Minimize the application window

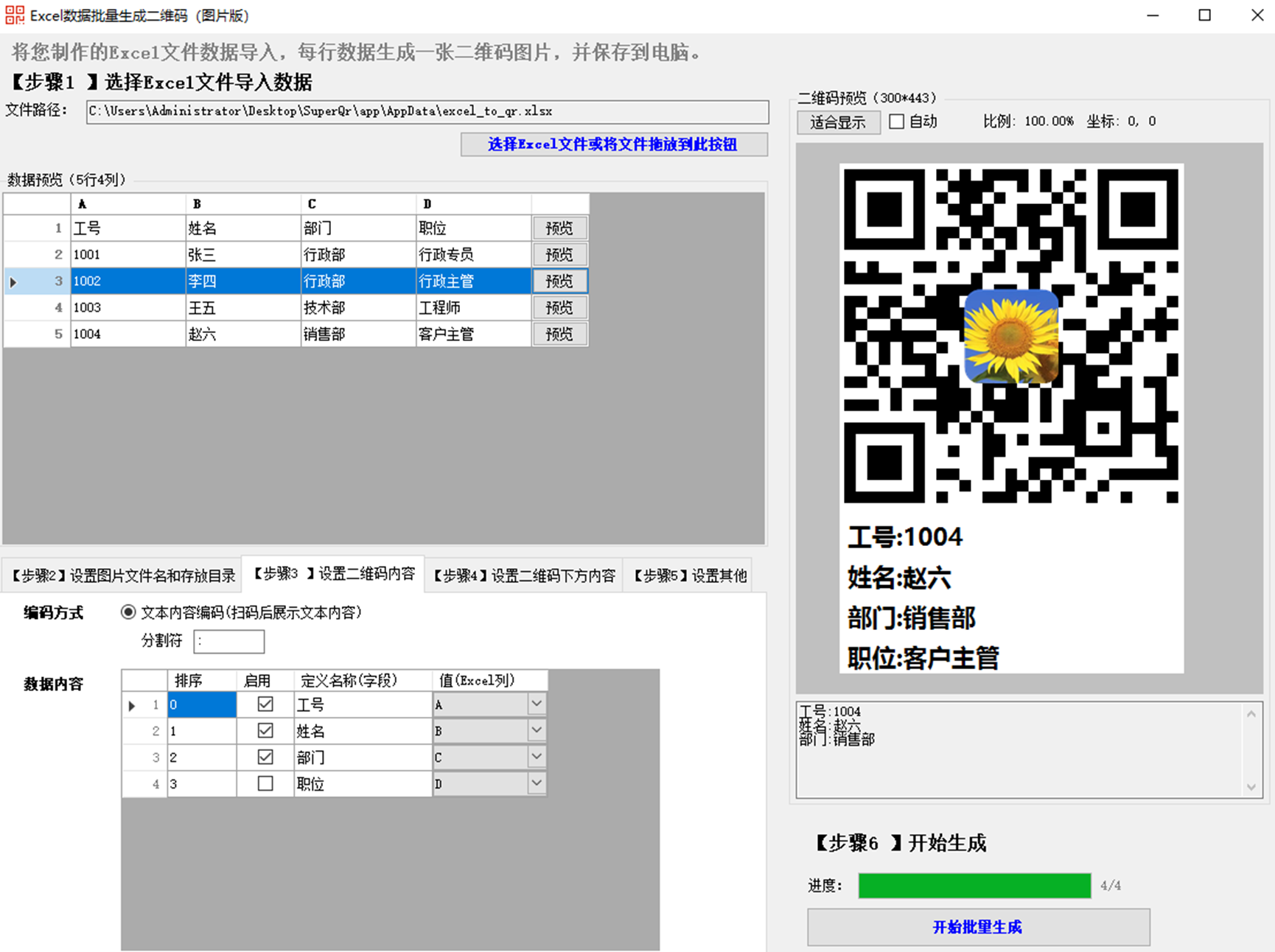(x=1153, y=15)
